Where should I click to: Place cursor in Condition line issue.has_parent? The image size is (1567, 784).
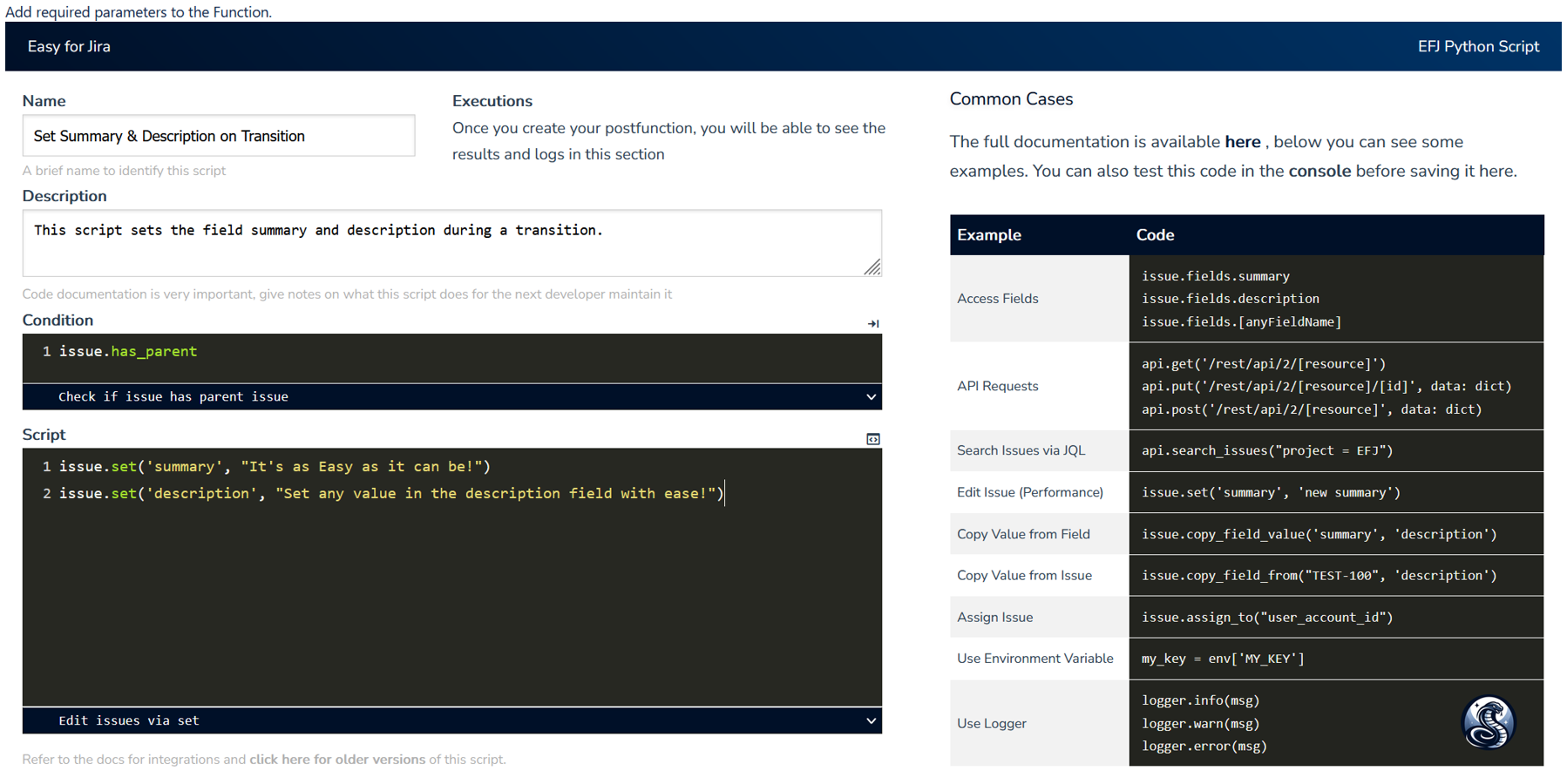pos(128,352)
